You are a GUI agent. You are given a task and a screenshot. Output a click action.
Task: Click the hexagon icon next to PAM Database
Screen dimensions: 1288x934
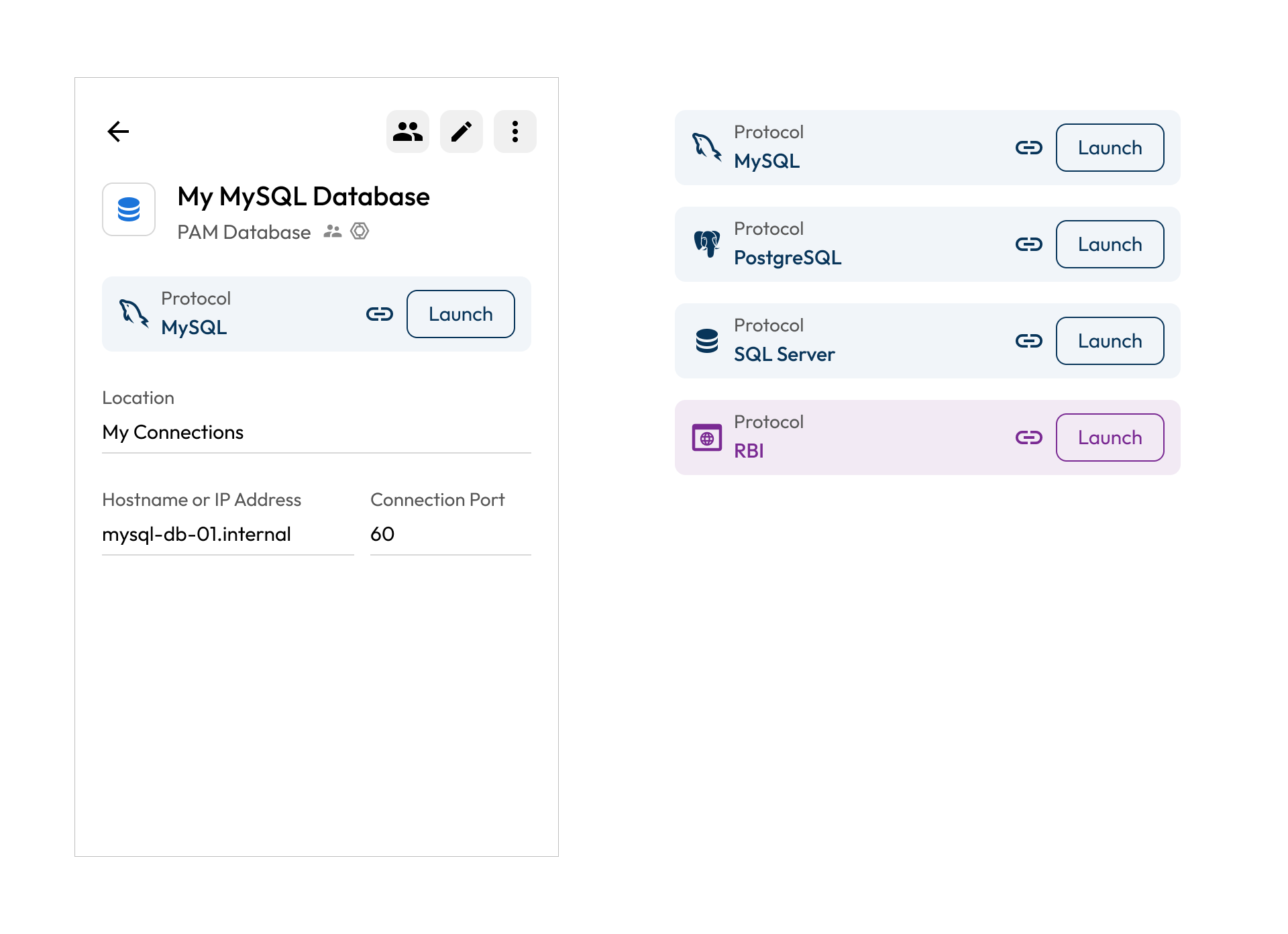(360, 231)
